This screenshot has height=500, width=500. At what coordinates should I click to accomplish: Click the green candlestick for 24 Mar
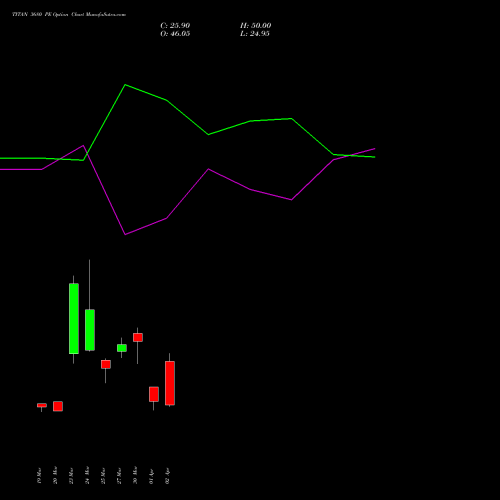pyautogui.click(x=90, y=330)
